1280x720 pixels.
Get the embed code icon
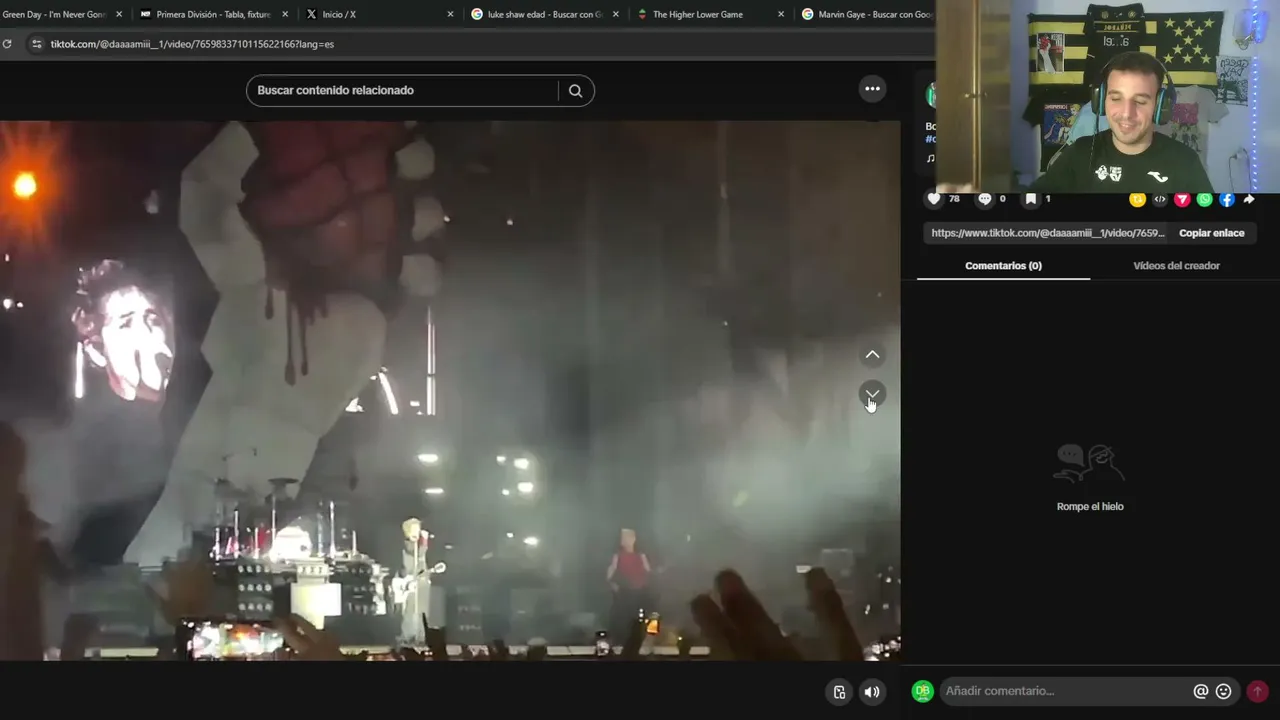(1160, 199)
